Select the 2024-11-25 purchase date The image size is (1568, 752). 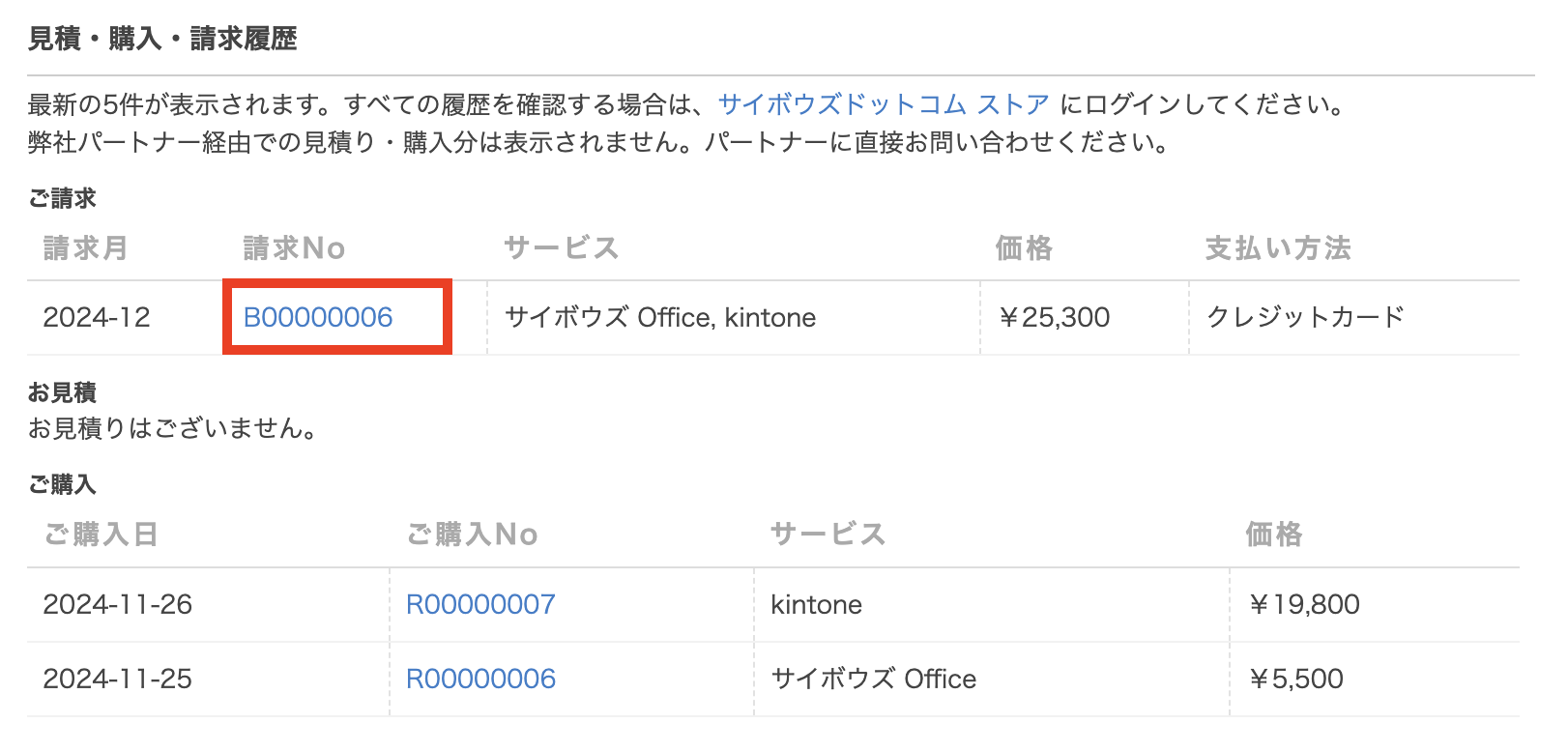tap(118, 679)
